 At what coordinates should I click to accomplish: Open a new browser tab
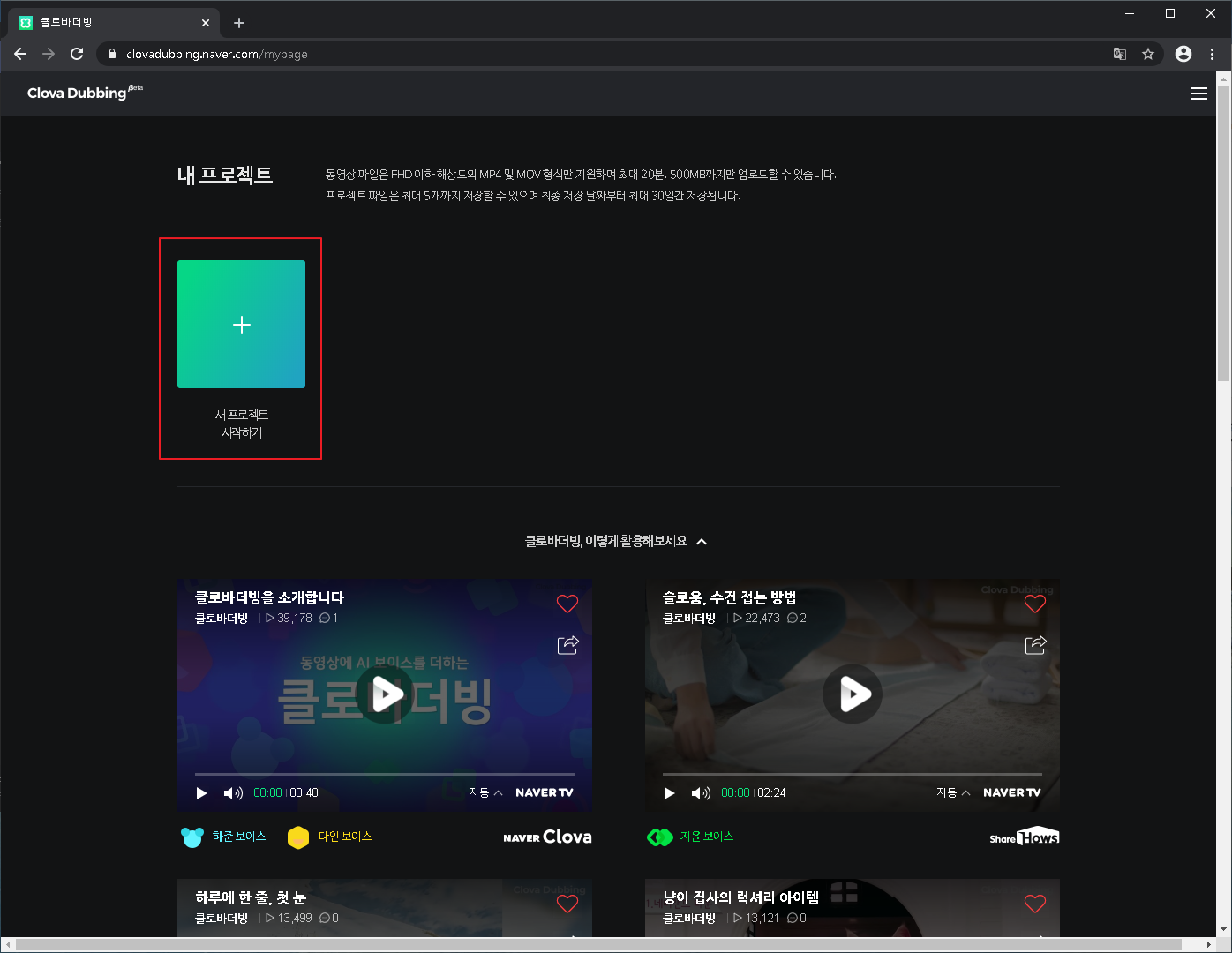239,23
